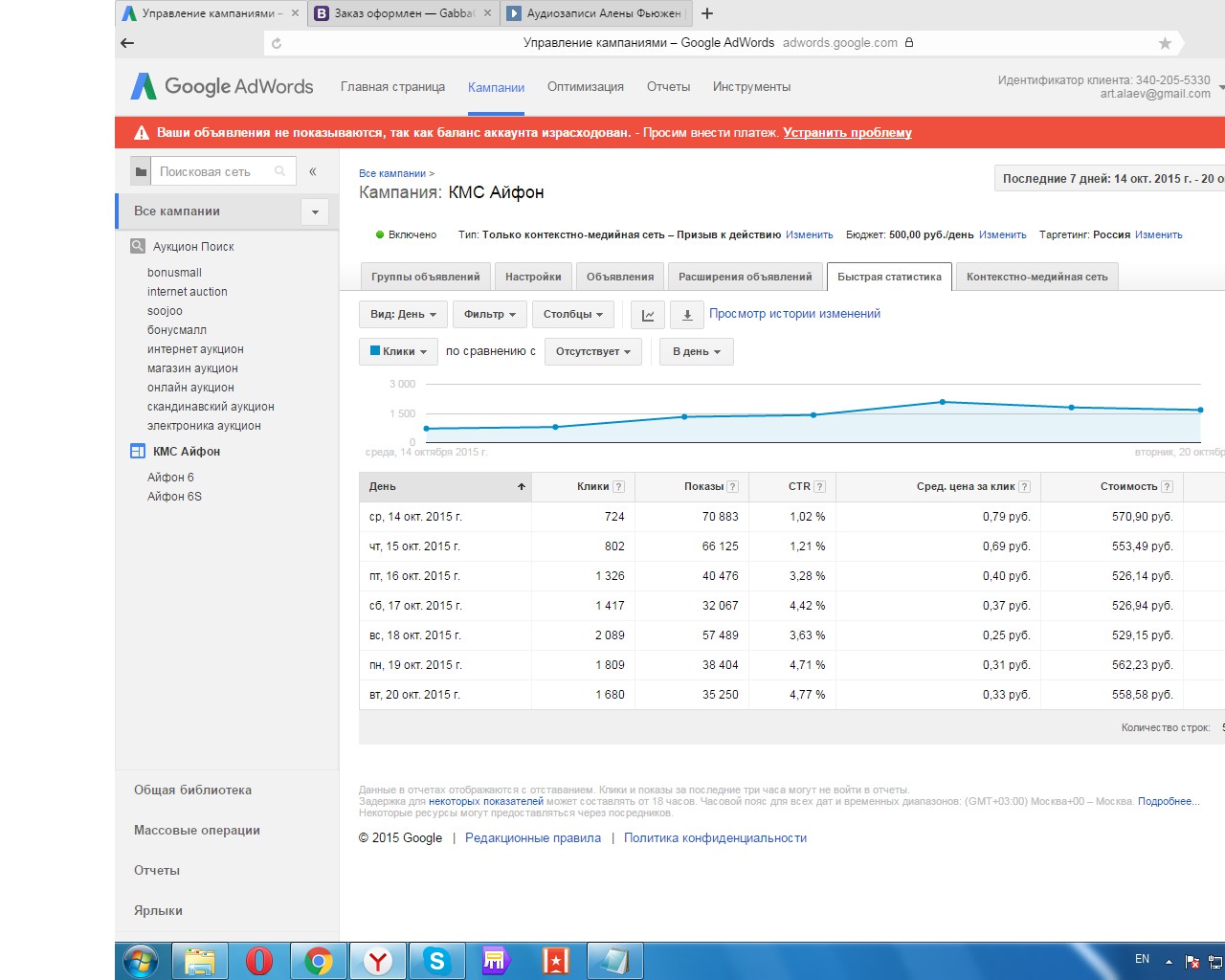The width and height of the screenshot is (1225, 980).
Task: Click 'Просмотр истории изменений' link
Action: pos(794,314)
